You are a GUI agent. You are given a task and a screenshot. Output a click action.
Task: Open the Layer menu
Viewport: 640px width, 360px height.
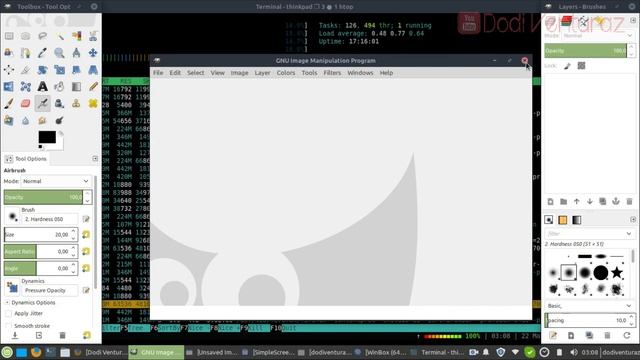262,73
